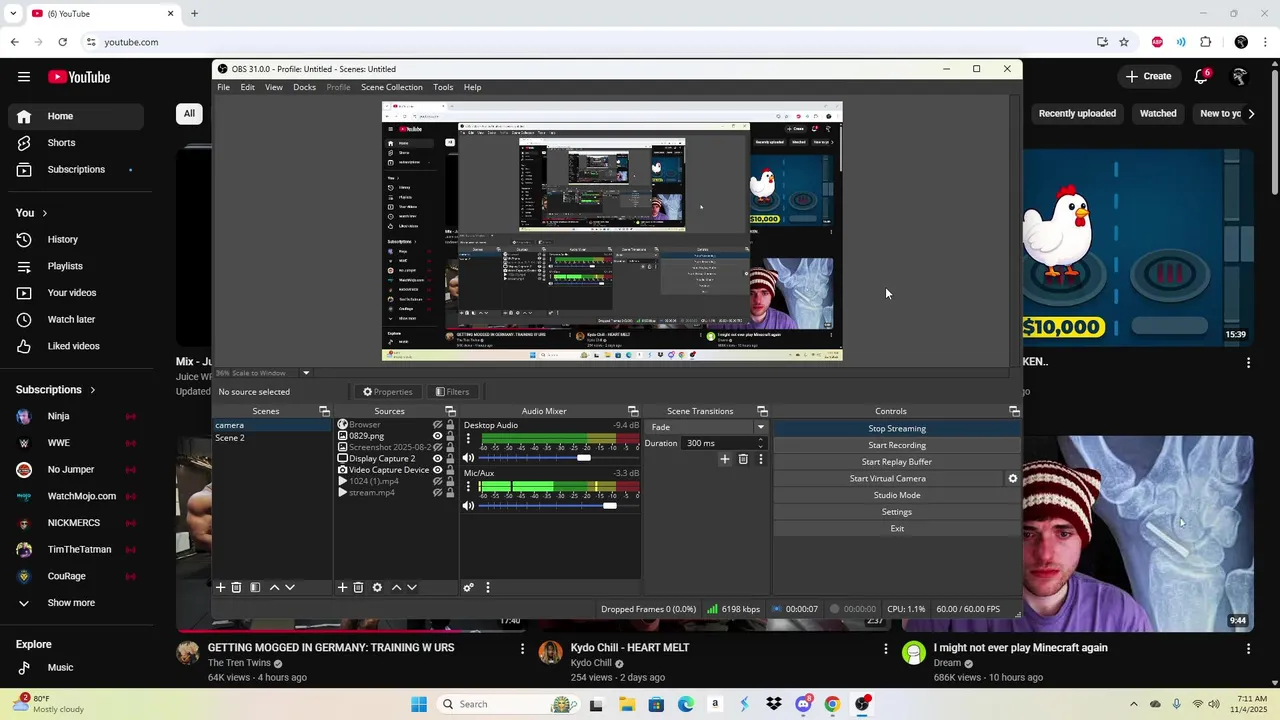Adjust the Duration spinner arrows
Viewport: 1280px width, 720px height.
point(760,443)
